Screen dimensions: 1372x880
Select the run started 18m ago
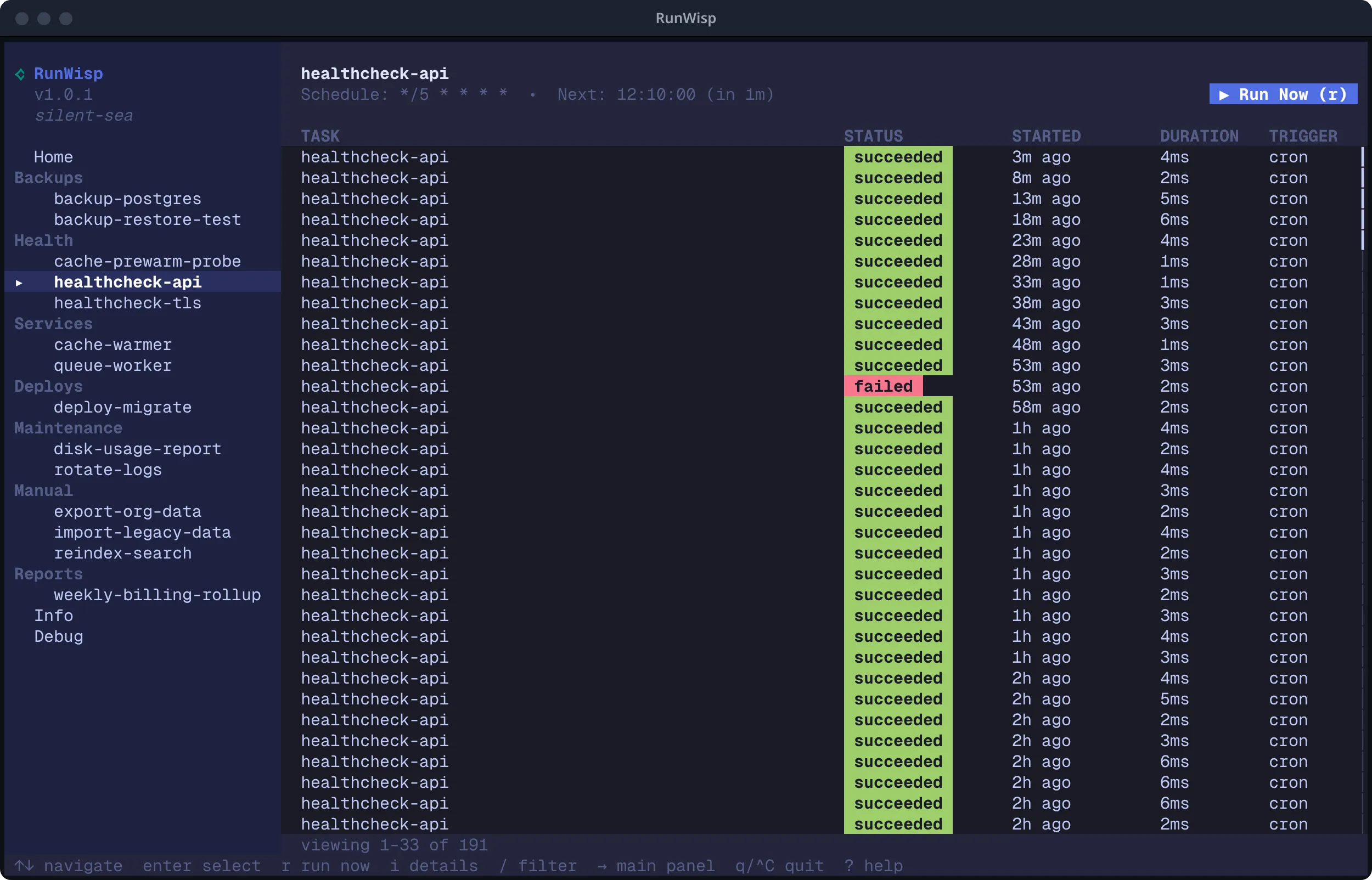(x=821, y=219)
